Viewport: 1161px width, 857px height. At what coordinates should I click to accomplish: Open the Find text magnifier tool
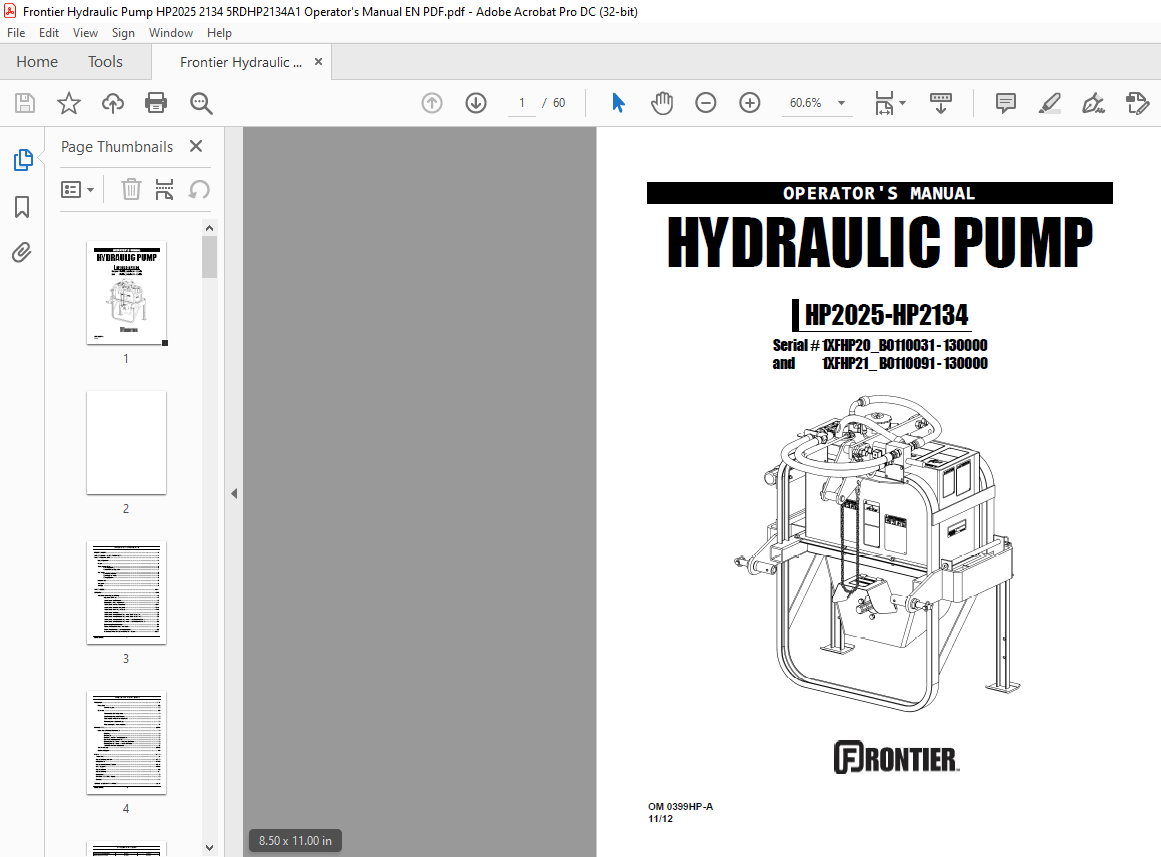tap(201, 103)
